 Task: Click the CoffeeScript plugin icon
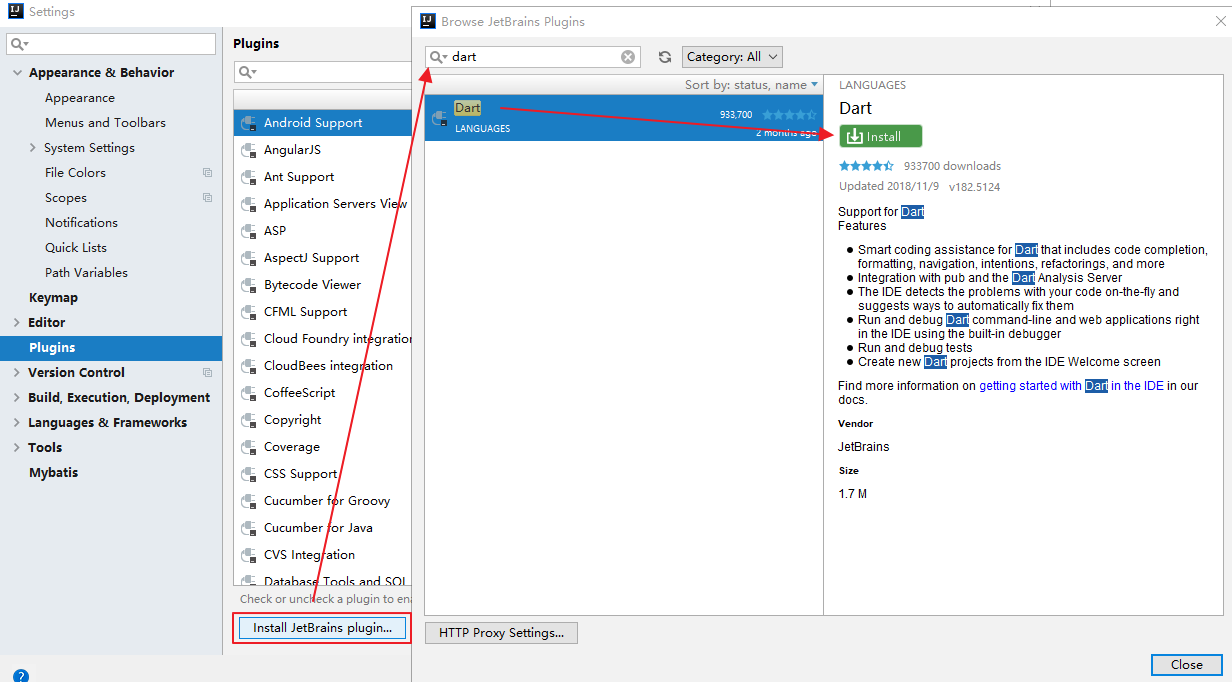249,393
